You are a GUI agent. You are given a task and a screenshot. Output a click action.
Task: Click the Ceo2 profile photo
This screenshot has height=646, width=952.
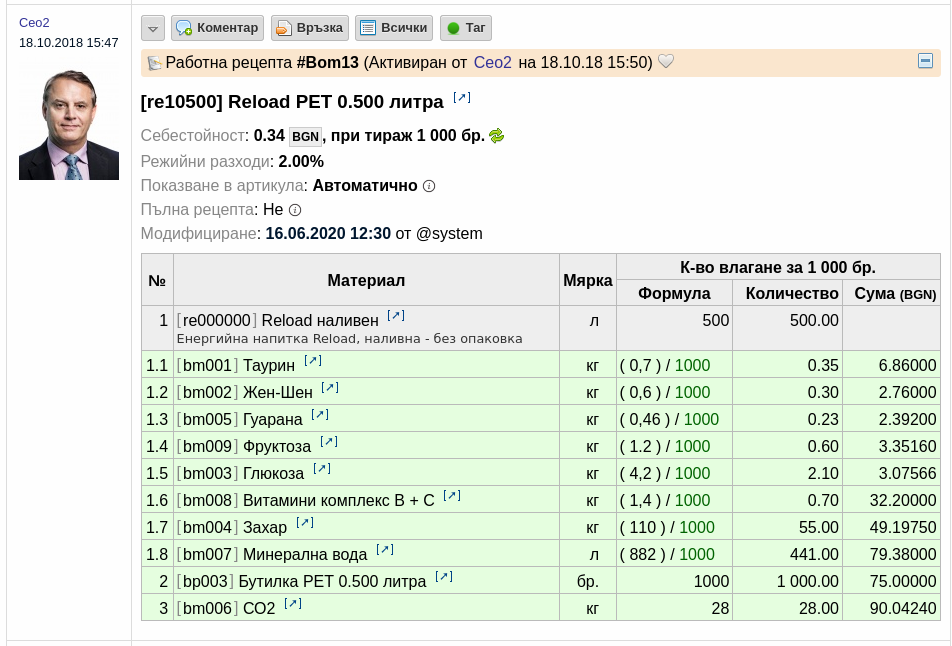coord(69,124)
